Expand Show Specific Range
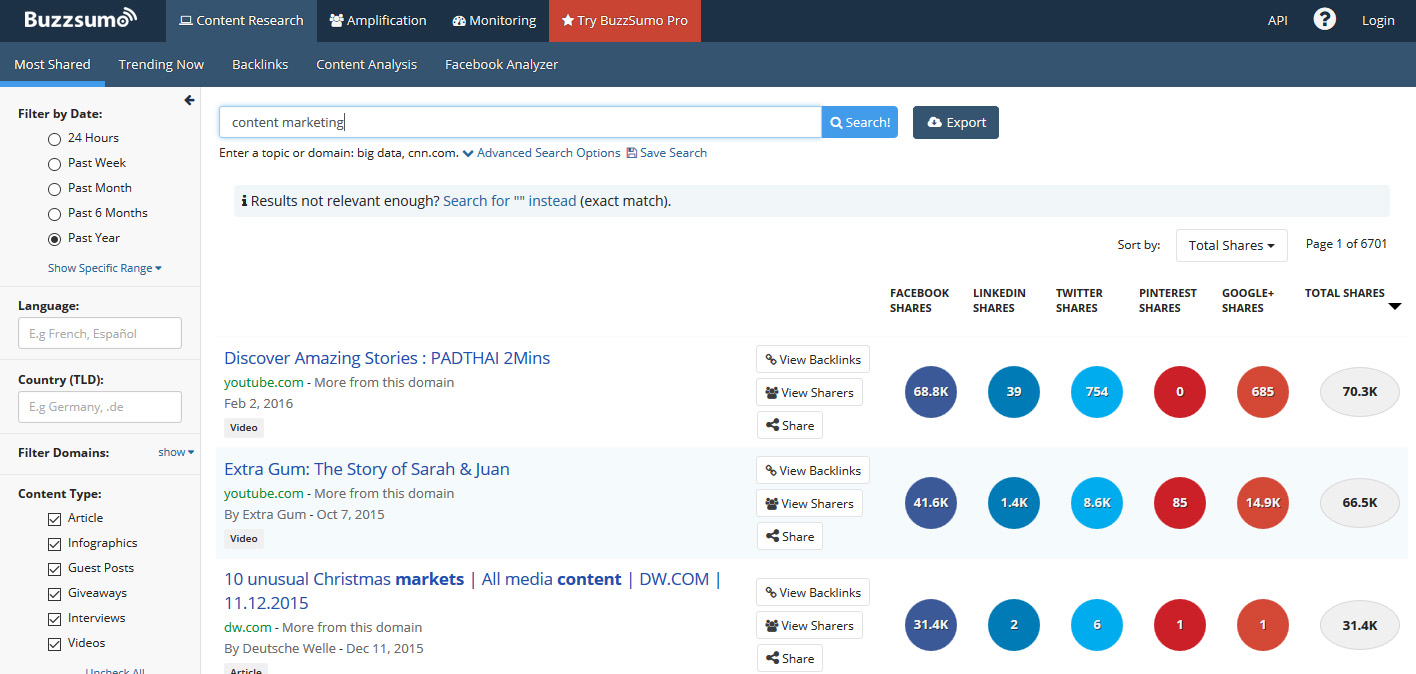 [105, 268]
